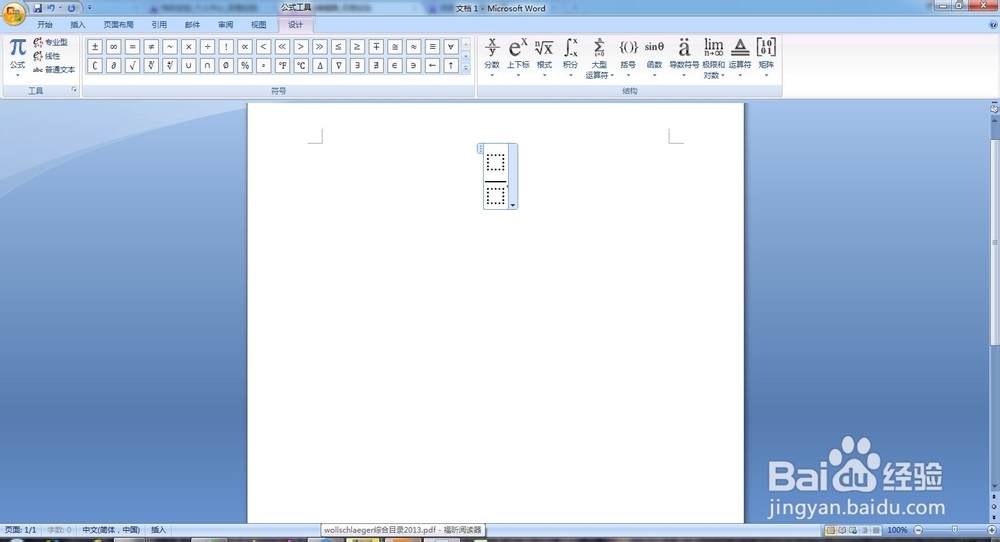Insert the square root √ symbol

tap(132, 65)
